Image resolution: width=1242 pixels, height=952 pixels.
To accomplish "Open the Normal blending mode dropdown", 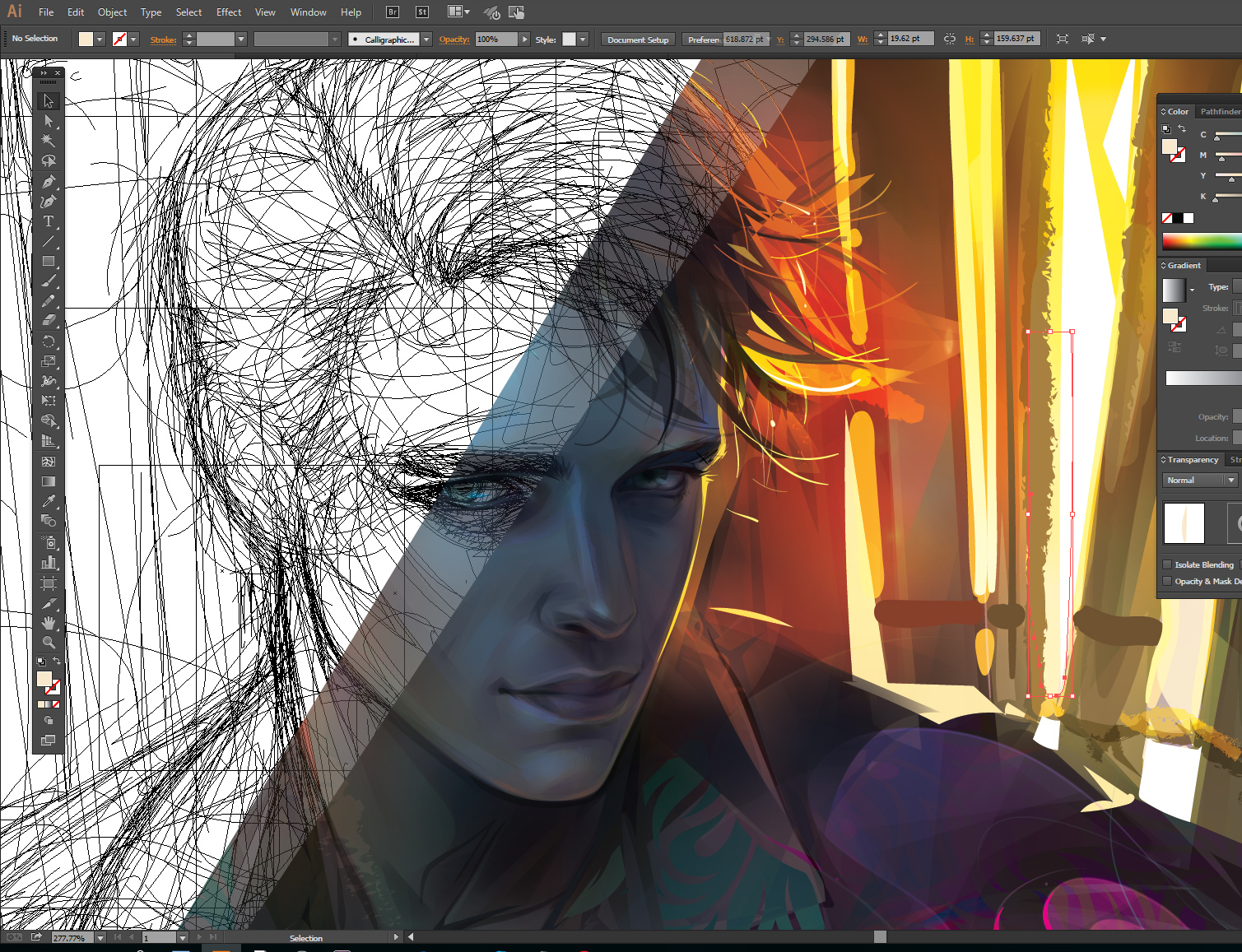I will (1201, 480).
